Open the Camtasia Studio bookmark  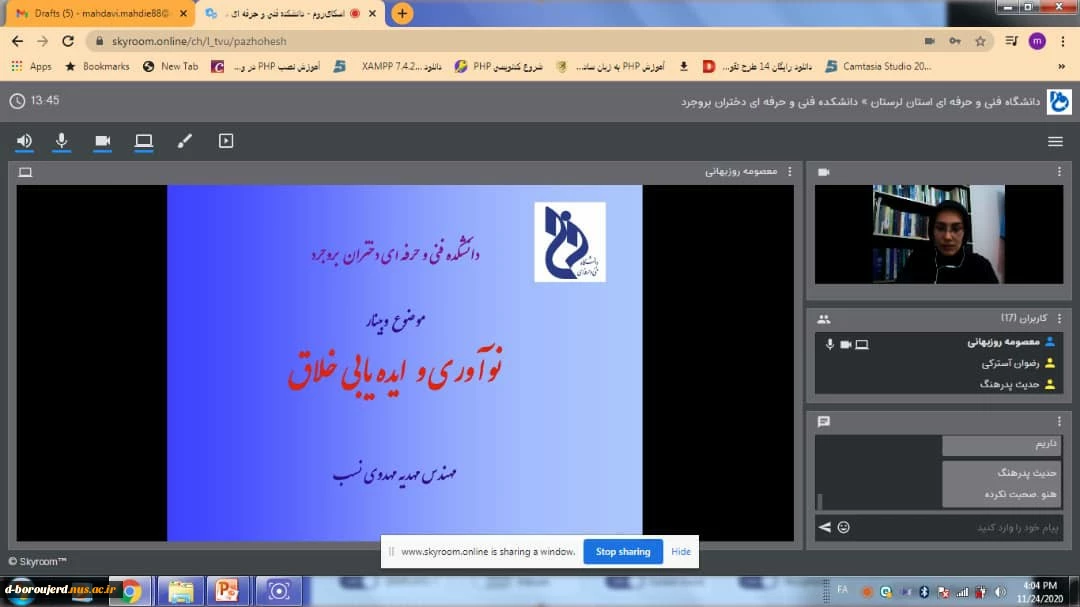[878, 66]
